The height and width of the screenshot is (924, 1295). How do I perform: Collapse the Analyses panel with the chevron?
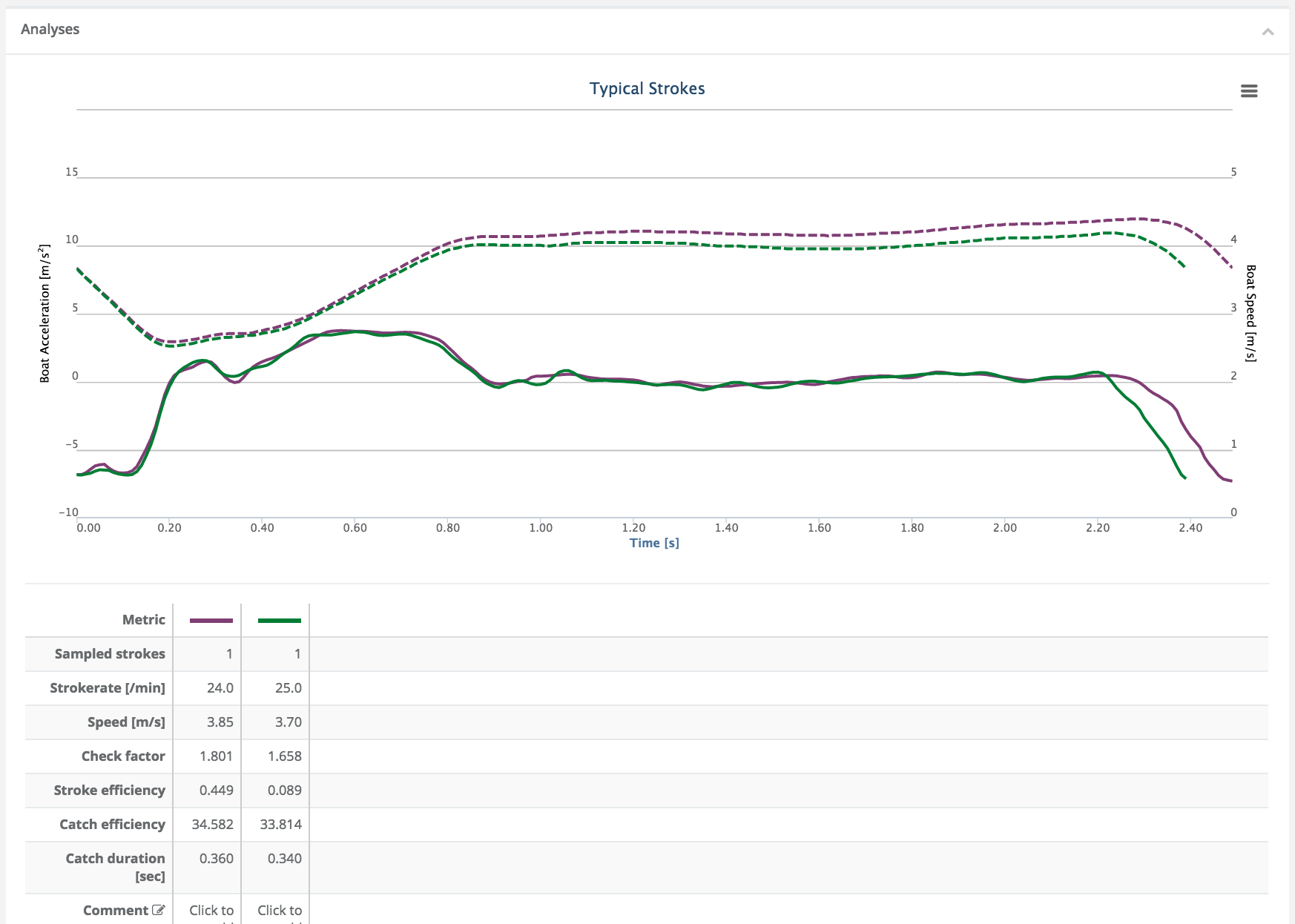pyautogui.click(x=1268, y=31)
